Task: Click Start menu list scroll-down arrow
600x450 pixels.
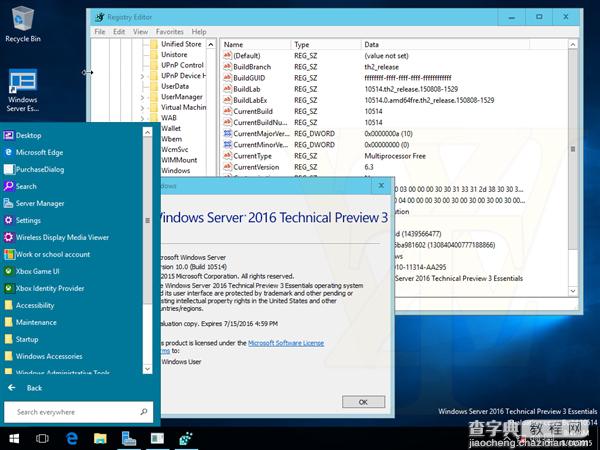Action: [x=147, y=369]
